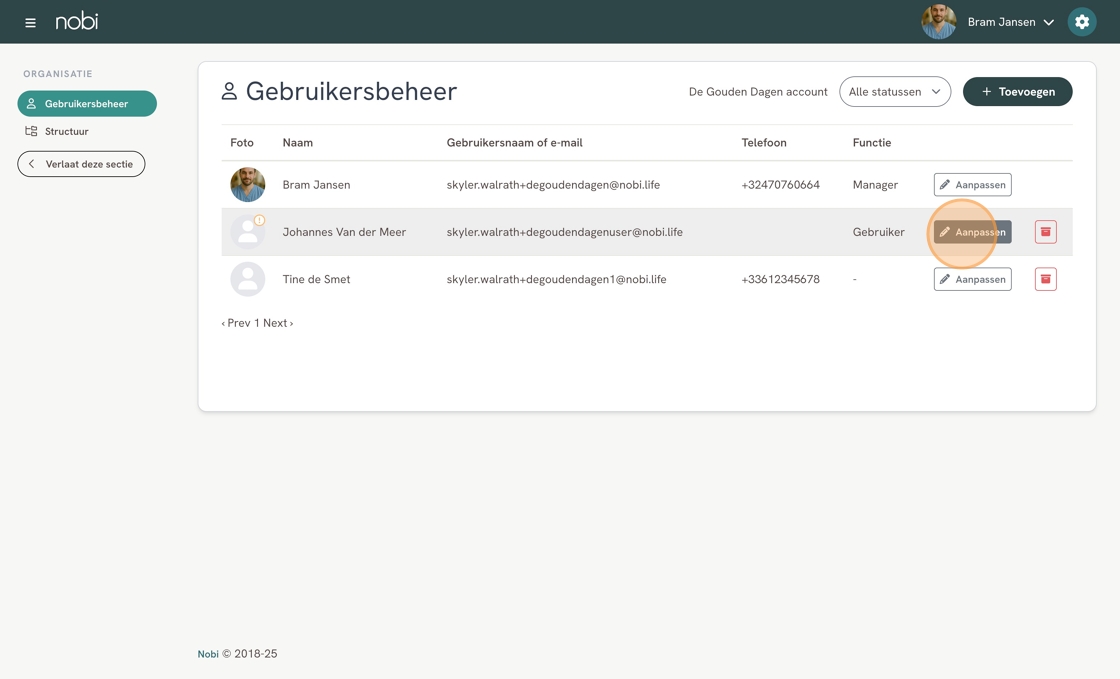Click Bram Jansen's photo in table row

248,185
